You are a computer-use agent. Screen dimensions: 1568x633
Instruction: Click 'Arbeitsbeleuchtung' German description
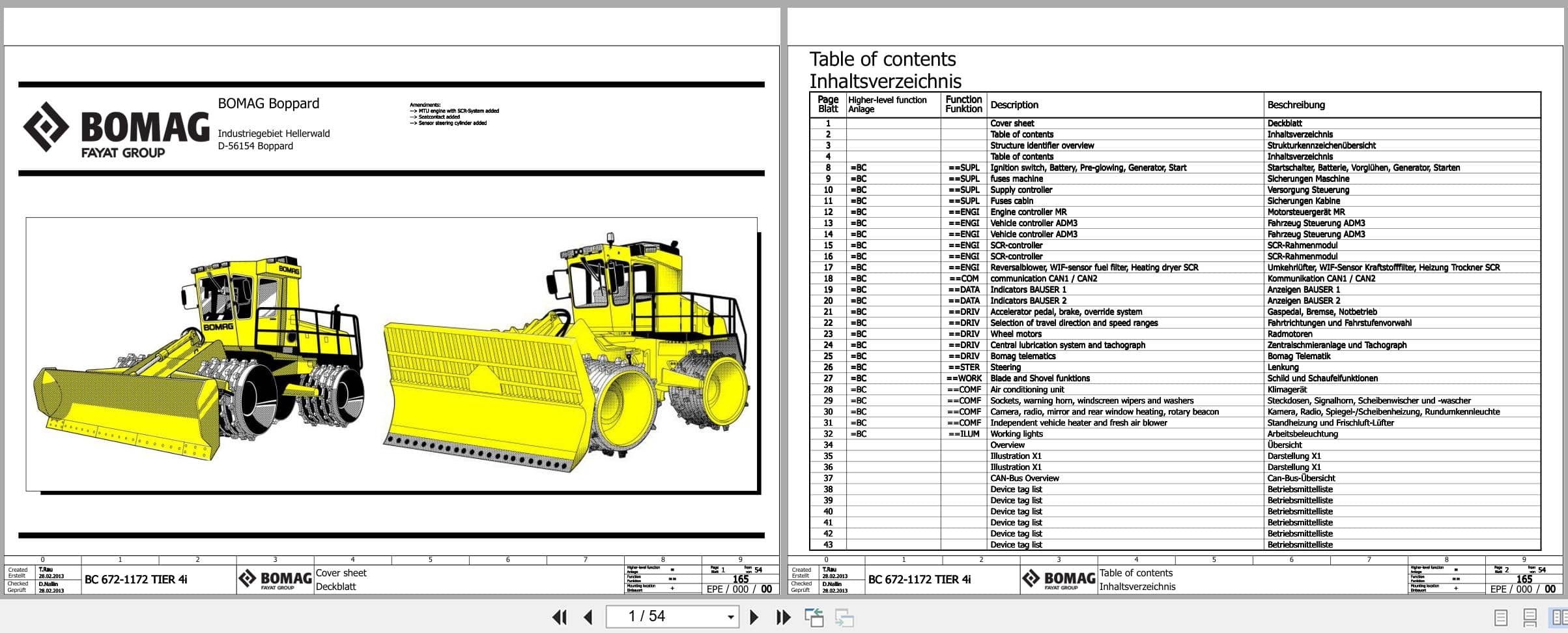1302,434
